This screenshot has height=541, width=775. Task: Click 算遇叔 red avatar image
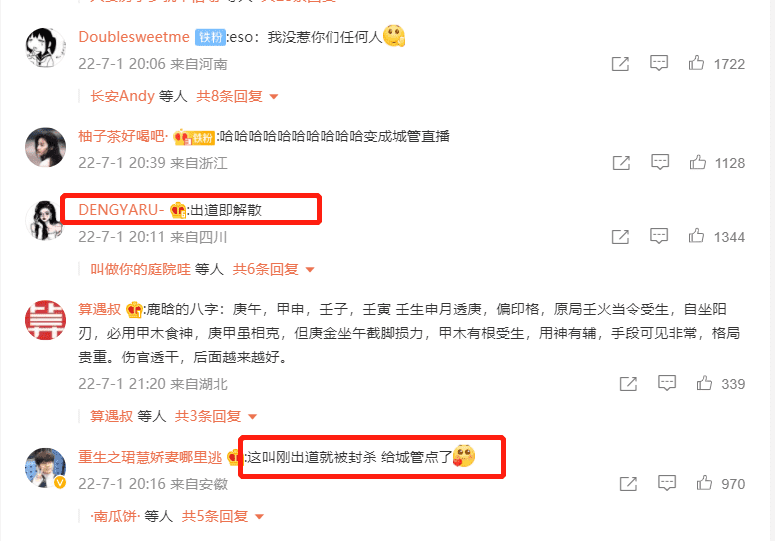point(45,320)
